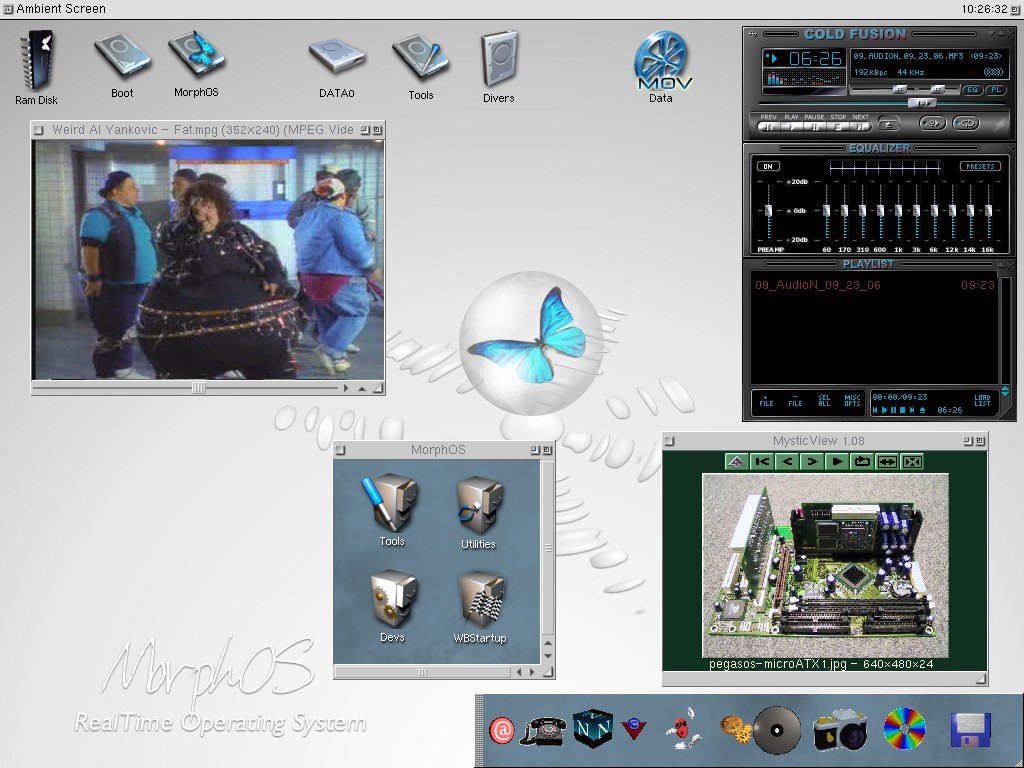Click the crossed-box button in MysticView toolbar
1024x768 pixels.
point(912,462)
